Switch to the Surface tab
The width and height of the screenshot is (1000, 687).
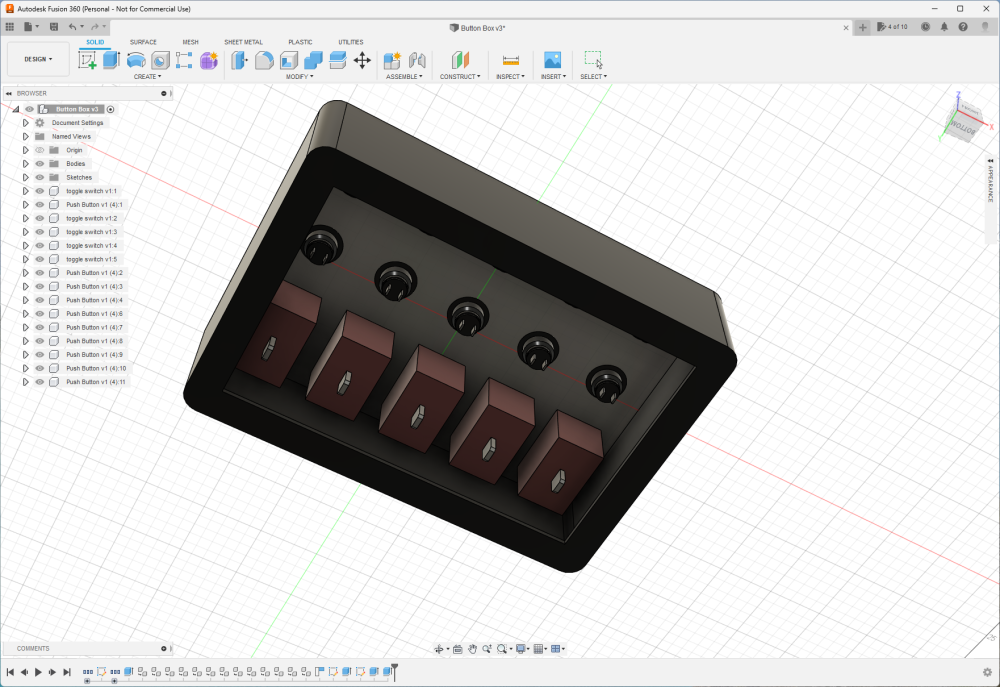(143, 42)
